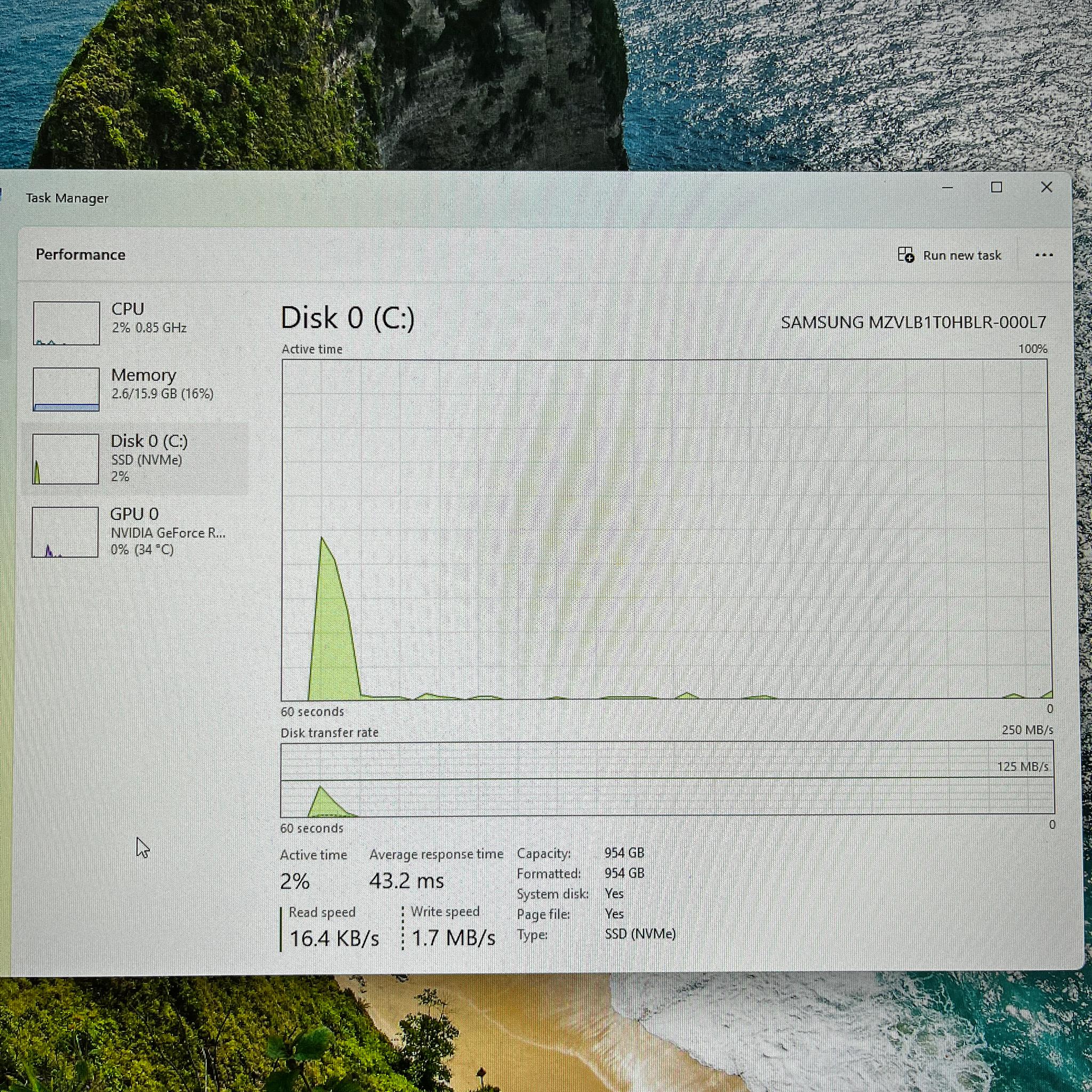Open the three-dots more options menu

1043,255
